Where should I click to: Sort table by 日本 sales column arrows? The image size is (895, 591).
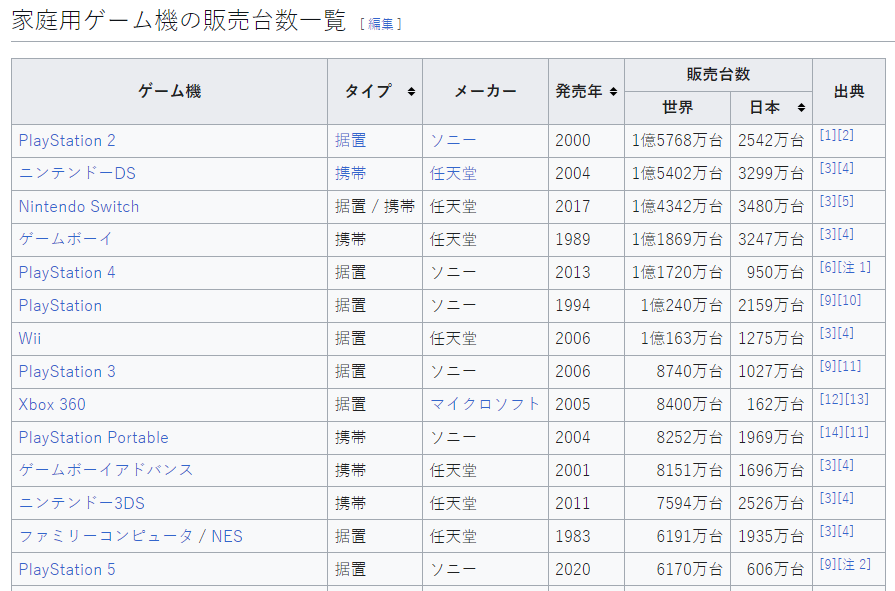(801, 108)
